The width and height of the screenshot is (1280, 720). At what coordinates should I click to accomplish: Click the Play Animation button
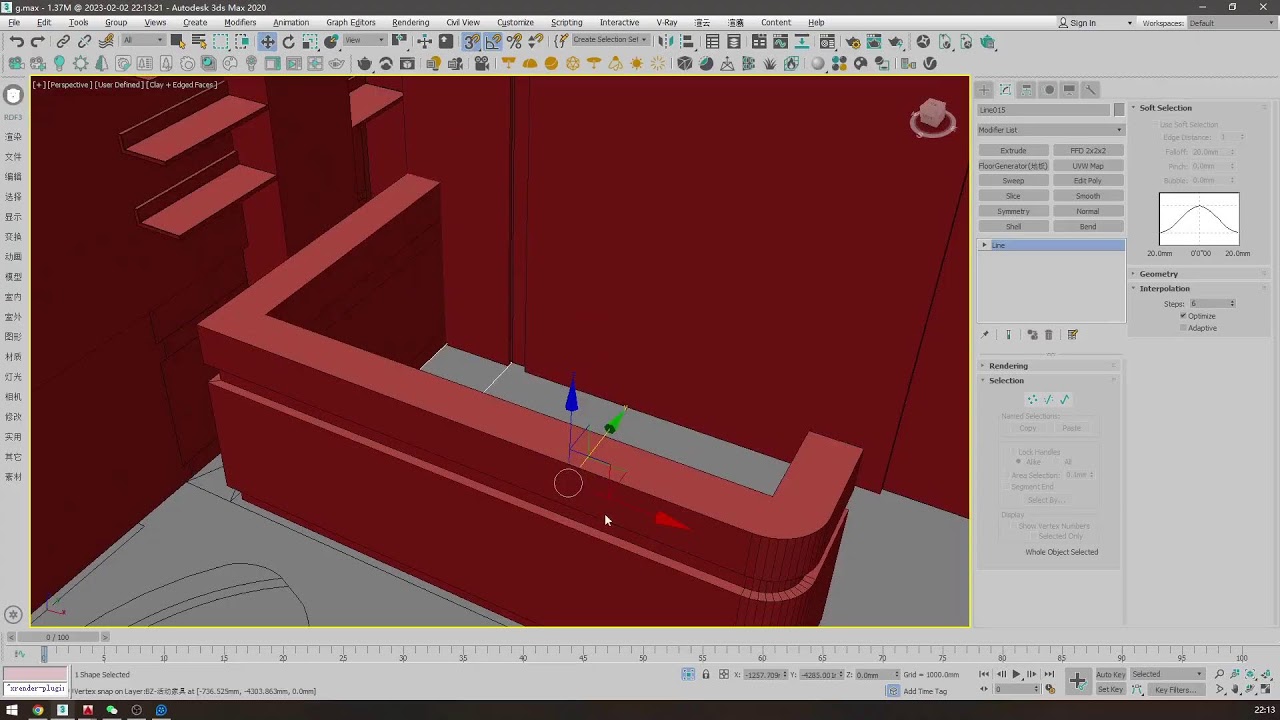click(x=1016, y=674)
